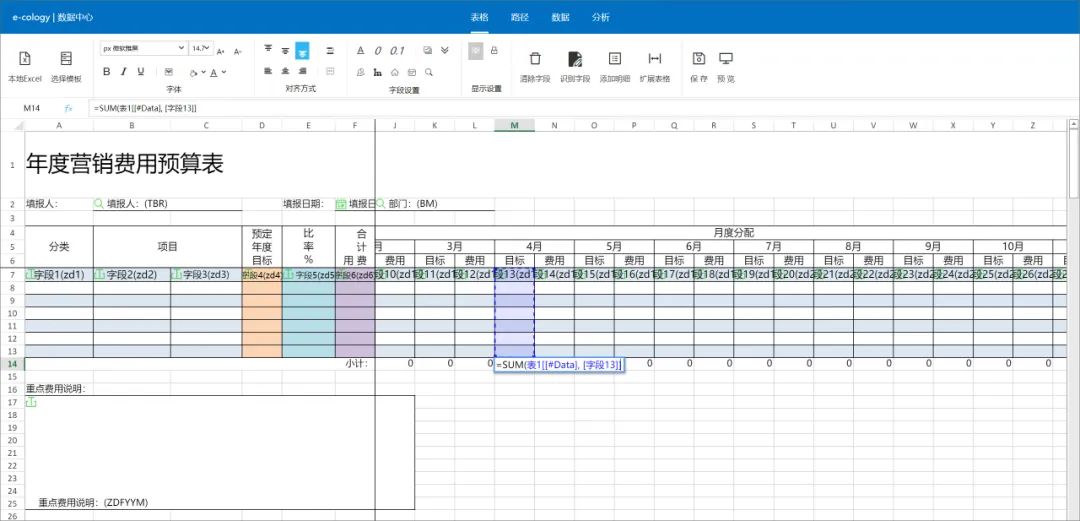
Task: Click the 月度分配 header cell
Action: point(720,232)
